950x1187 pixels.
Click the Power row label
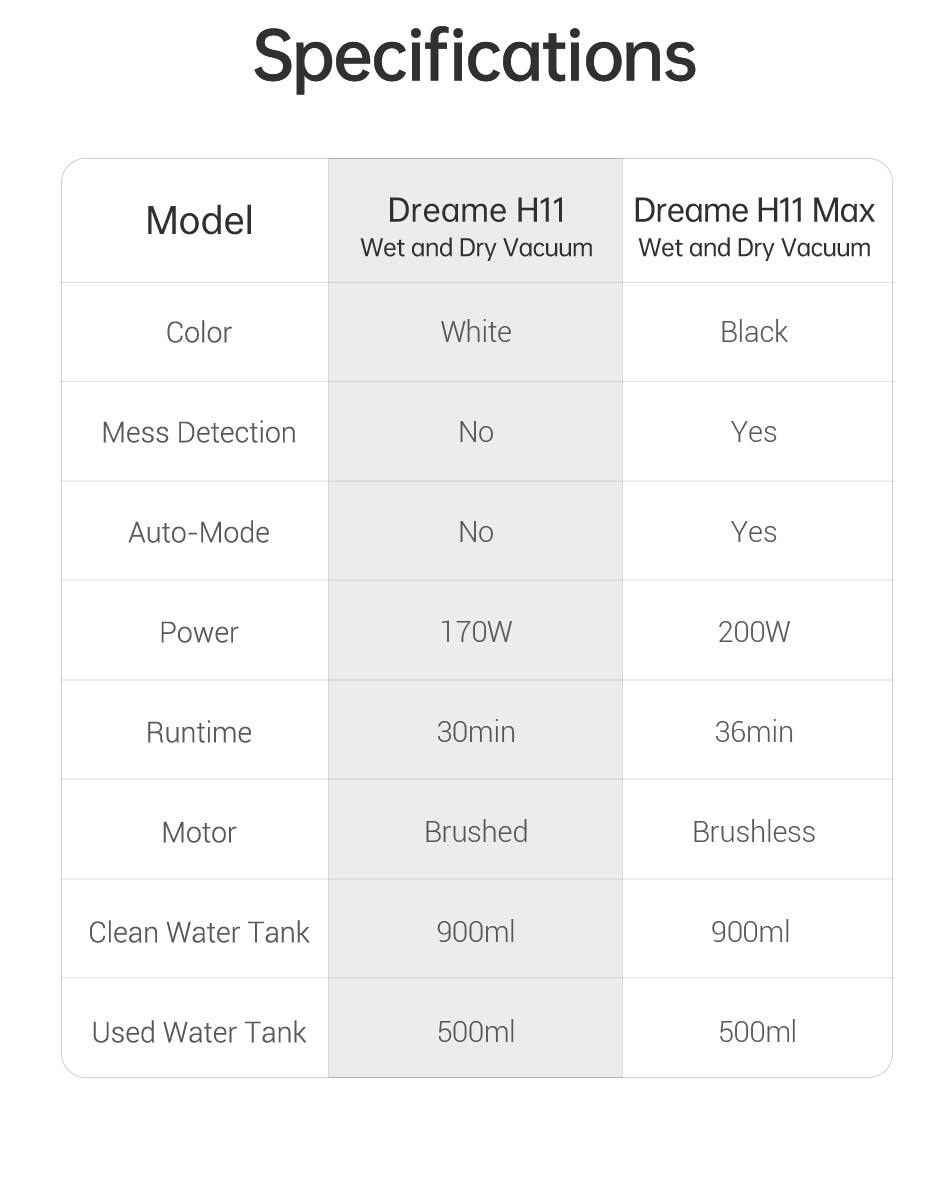199,632
